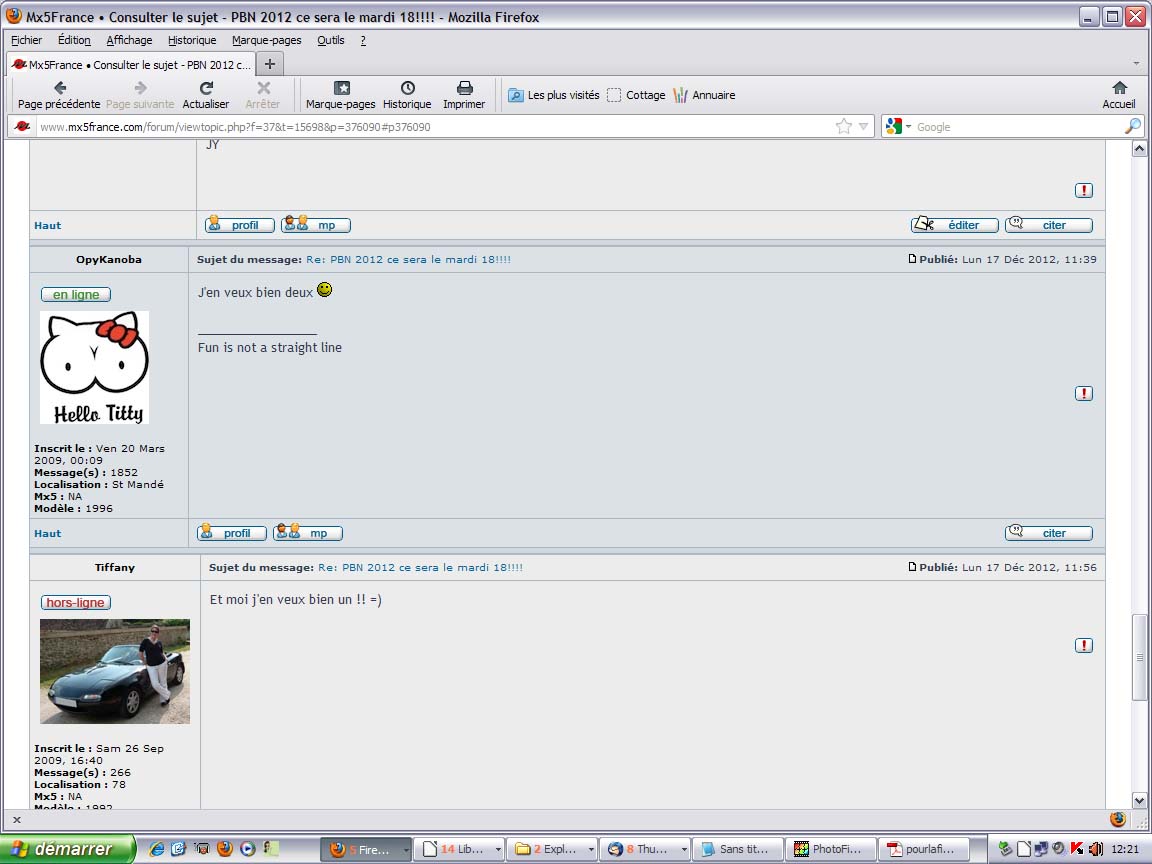Click OpyKanoba post's small page icon
This screenshot has width=1152, height=864.
tap(912, 259)
